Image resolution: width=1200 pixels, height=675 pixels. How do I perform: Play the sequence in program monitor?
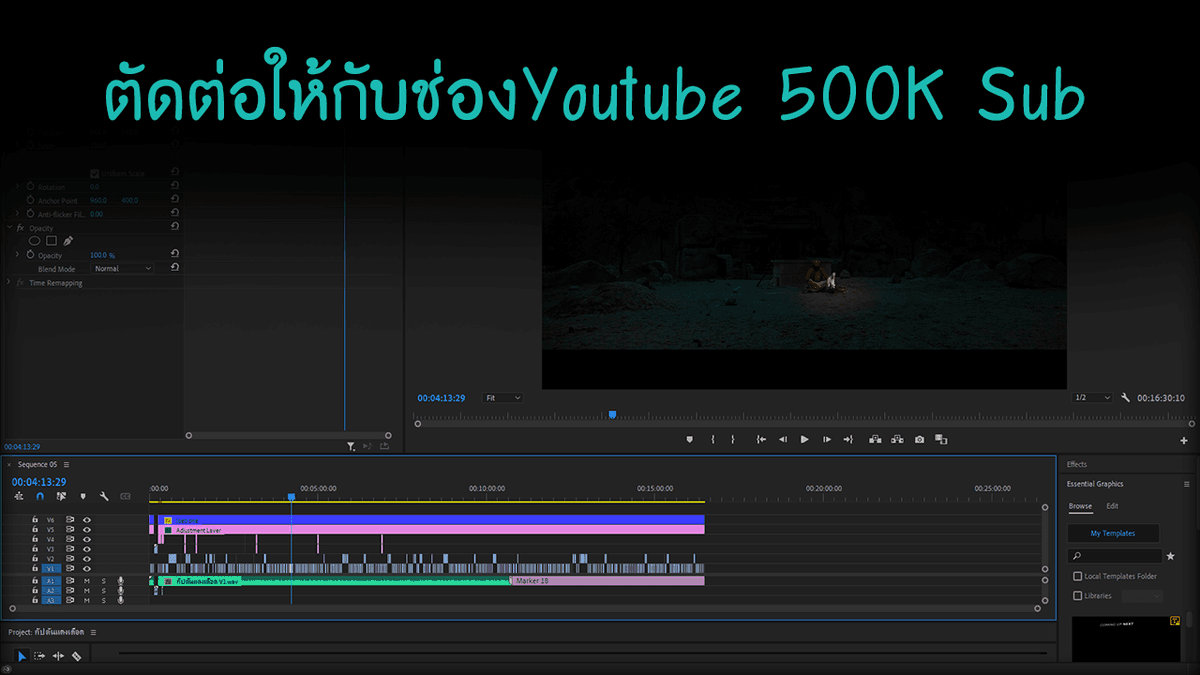(804, 439)
